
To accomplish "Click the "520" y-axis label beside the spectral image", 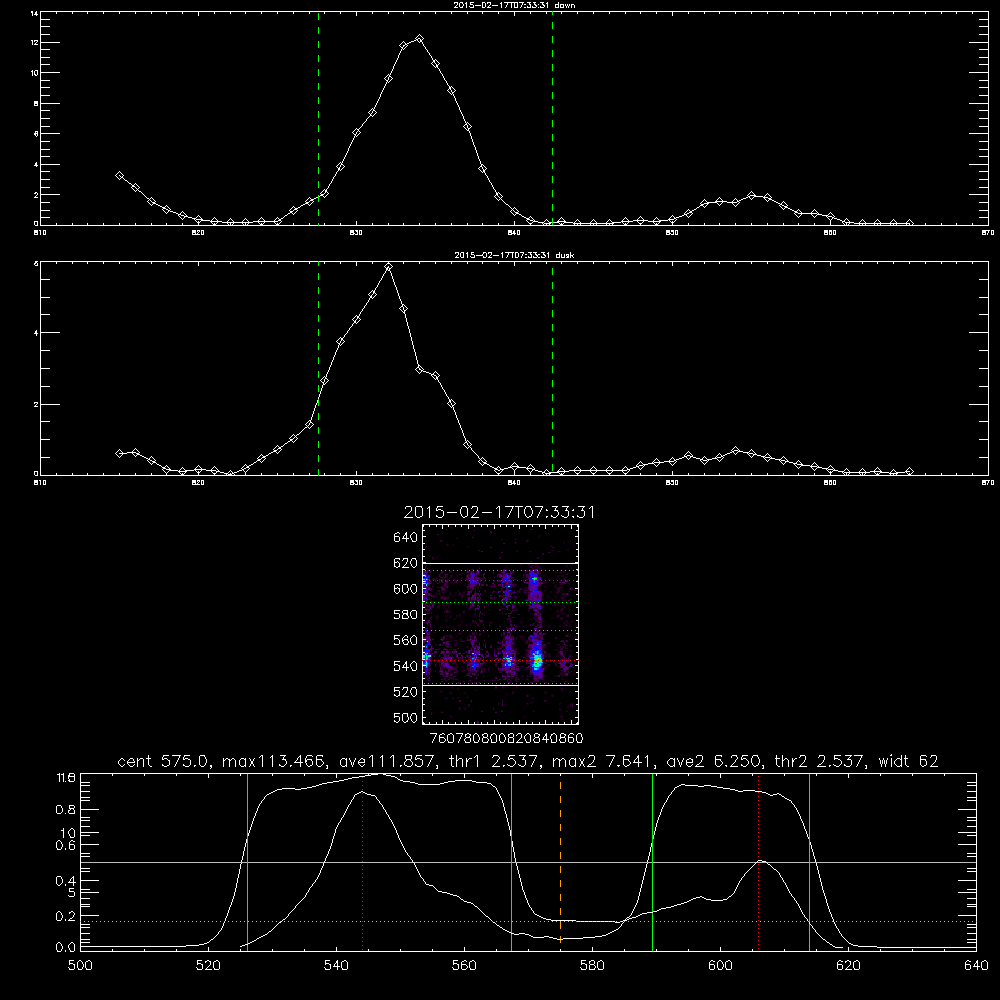I will (406, 692).
